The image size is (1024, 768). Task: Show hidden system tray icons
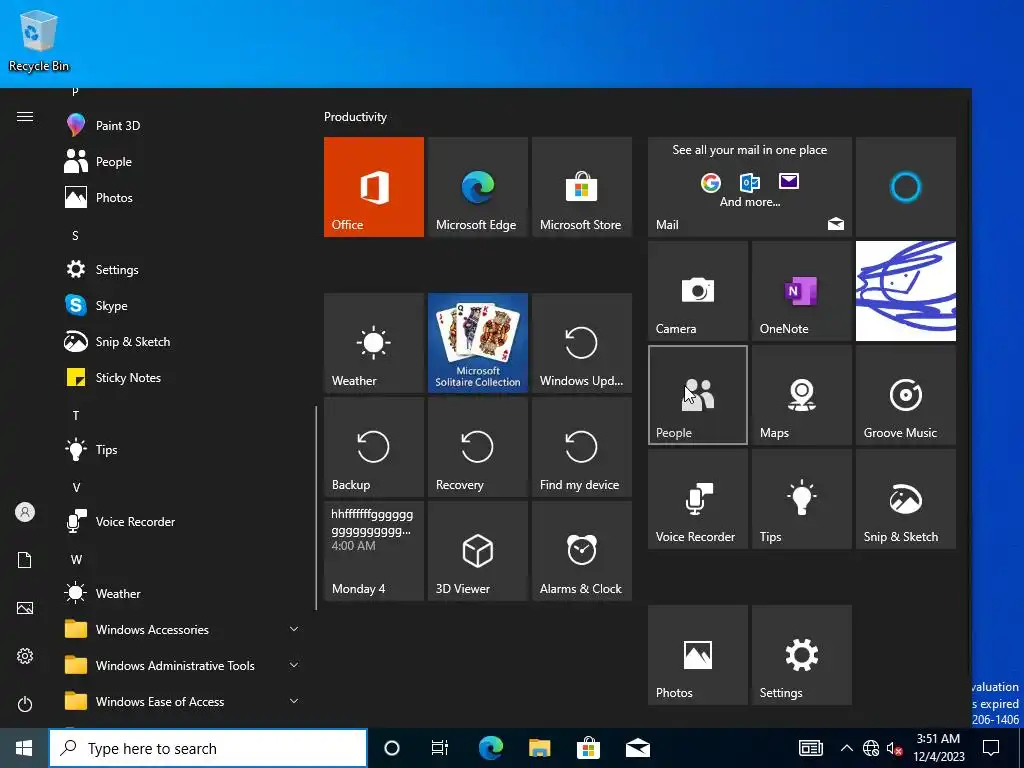846,748
